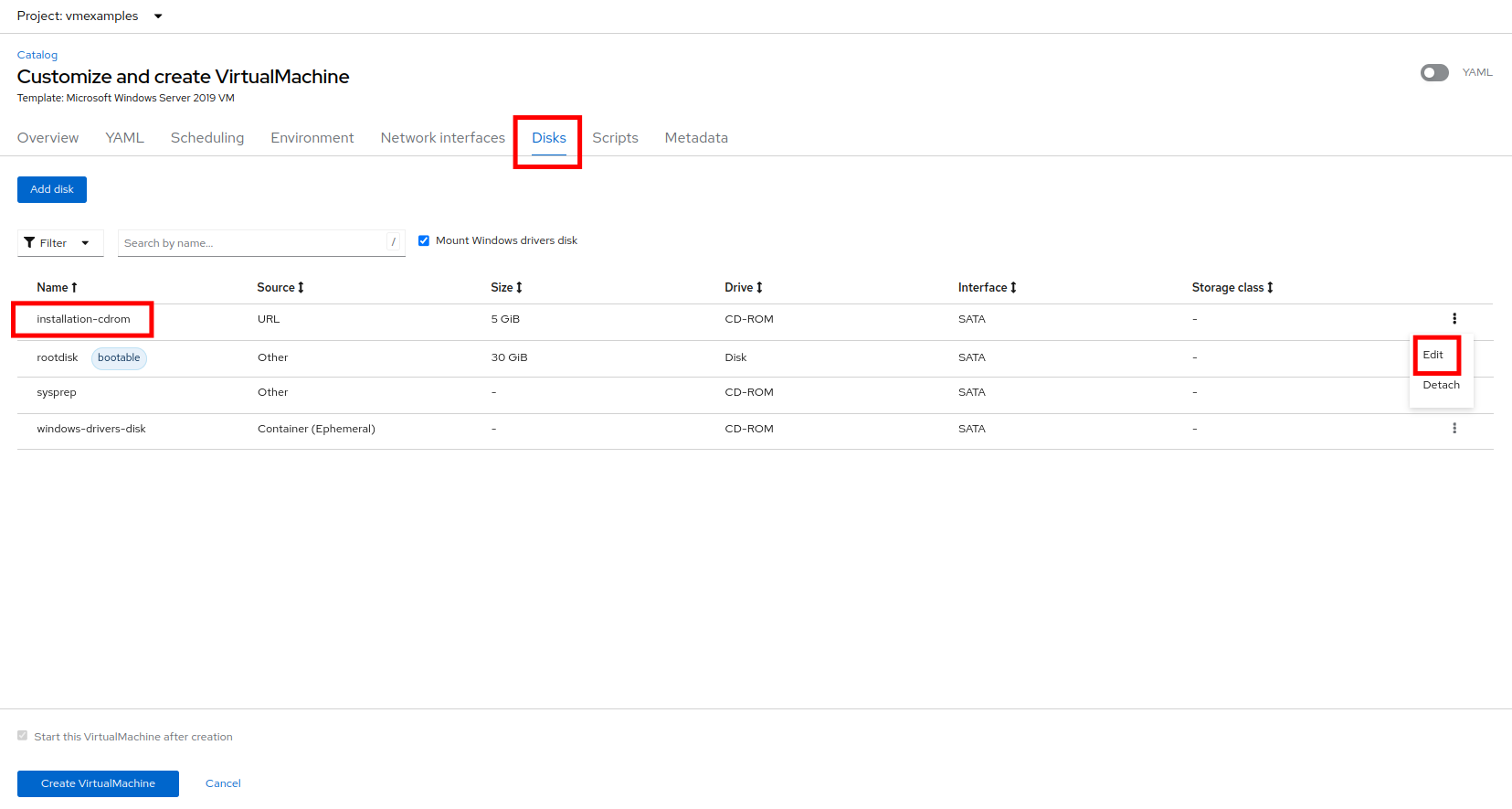Screen dimensions: 1512x809
Task: Toggle the YAML switch on
Action: pyautogui.click(x=1434, y=72)
